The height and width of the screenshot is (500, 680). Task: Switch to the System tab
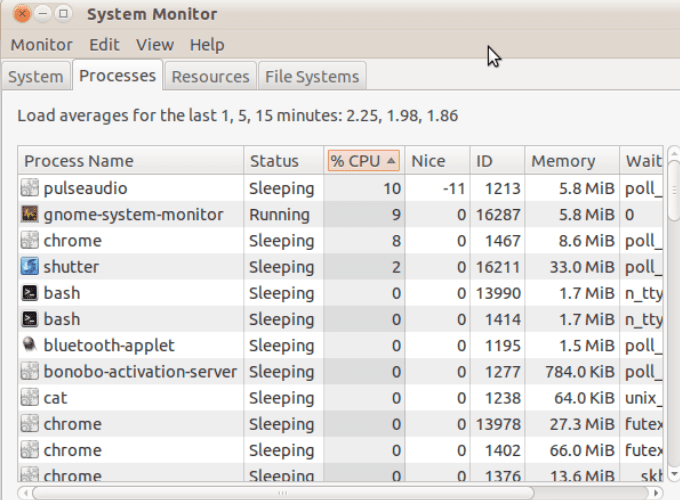pos(35,77)
